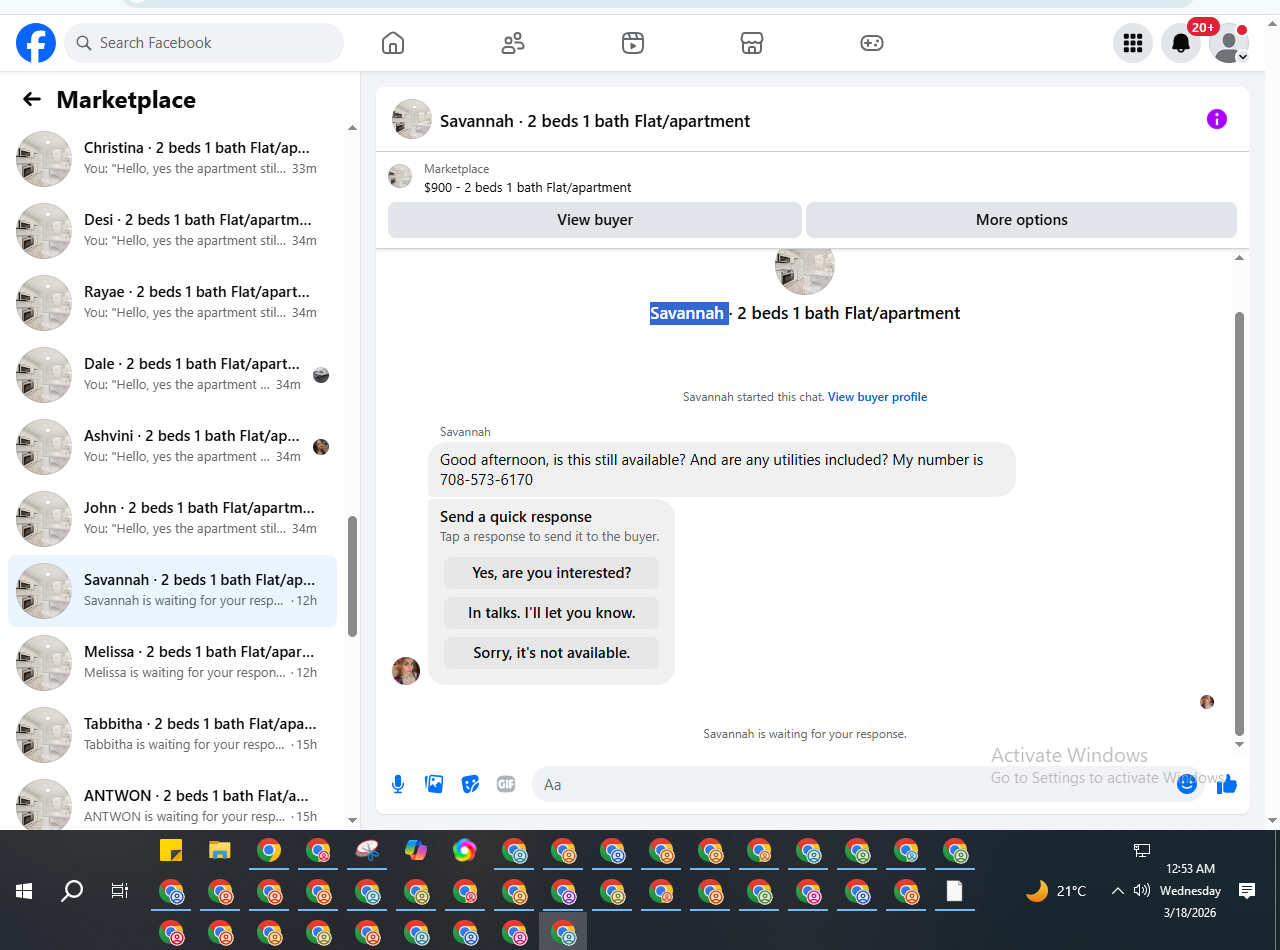Click the chat header title Savannah · 2 beds

click(595, 121)
